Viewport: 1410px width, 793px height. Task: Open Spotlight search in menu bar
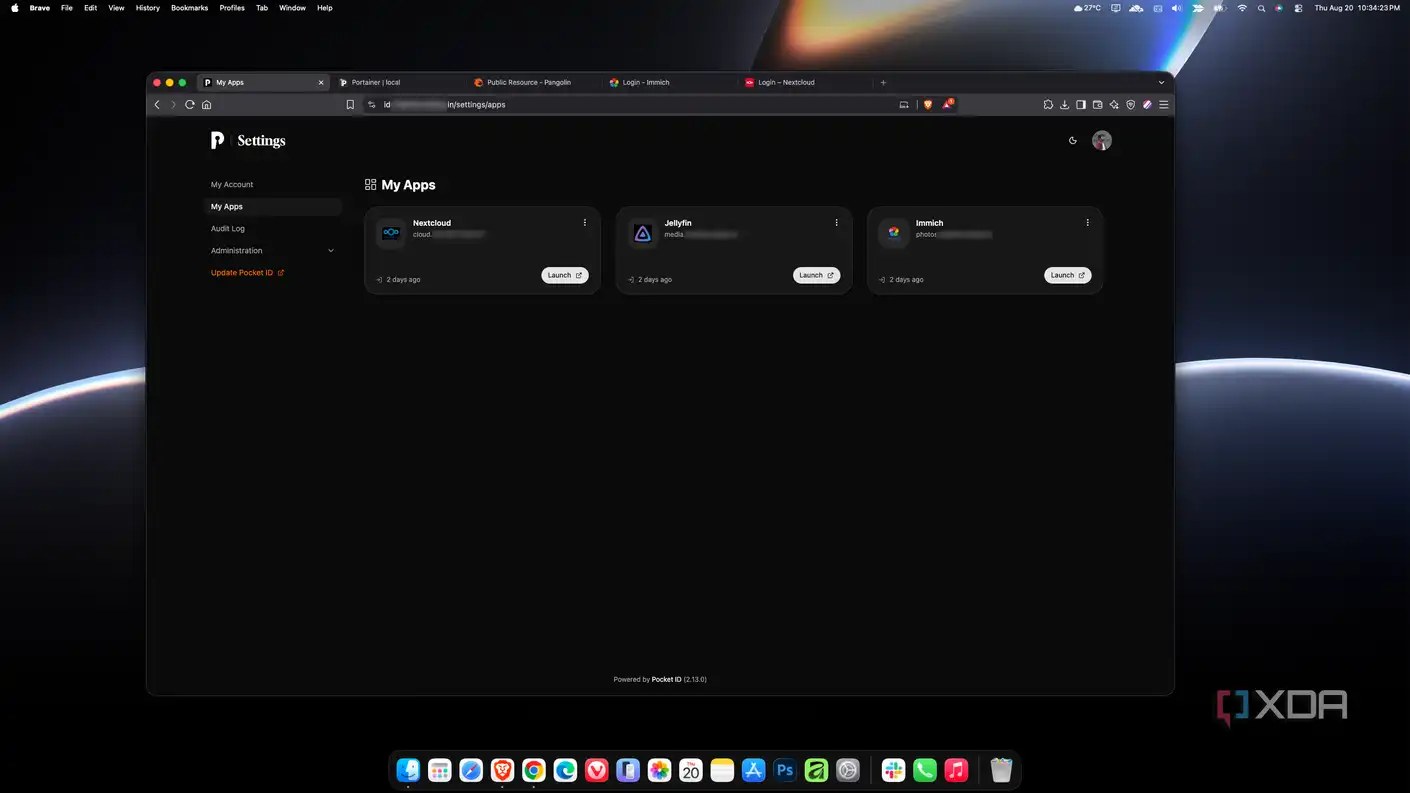(x=1261, y=8)
